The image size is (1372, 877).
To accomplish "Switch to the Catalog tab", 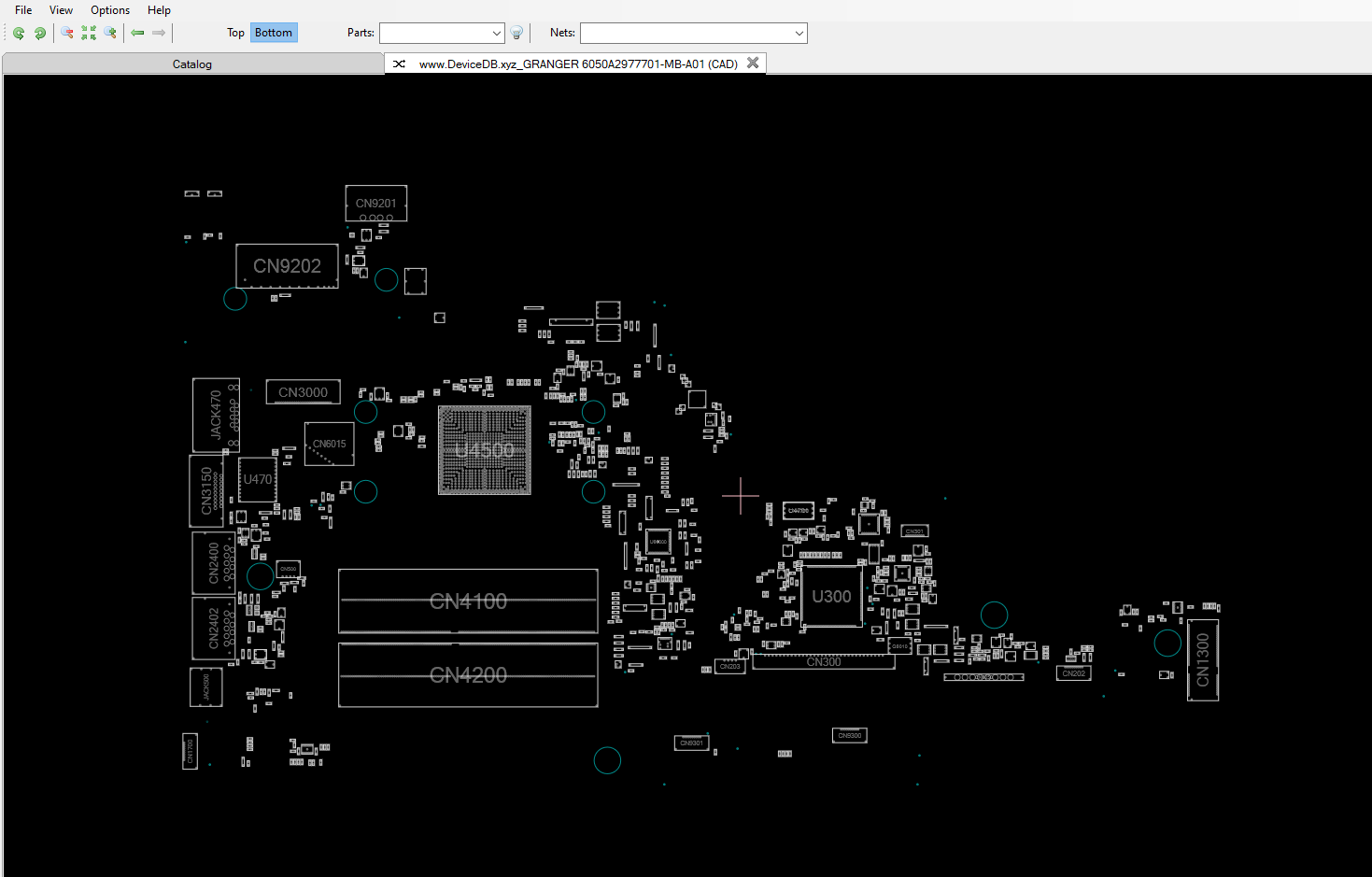I will click(192, 64).
